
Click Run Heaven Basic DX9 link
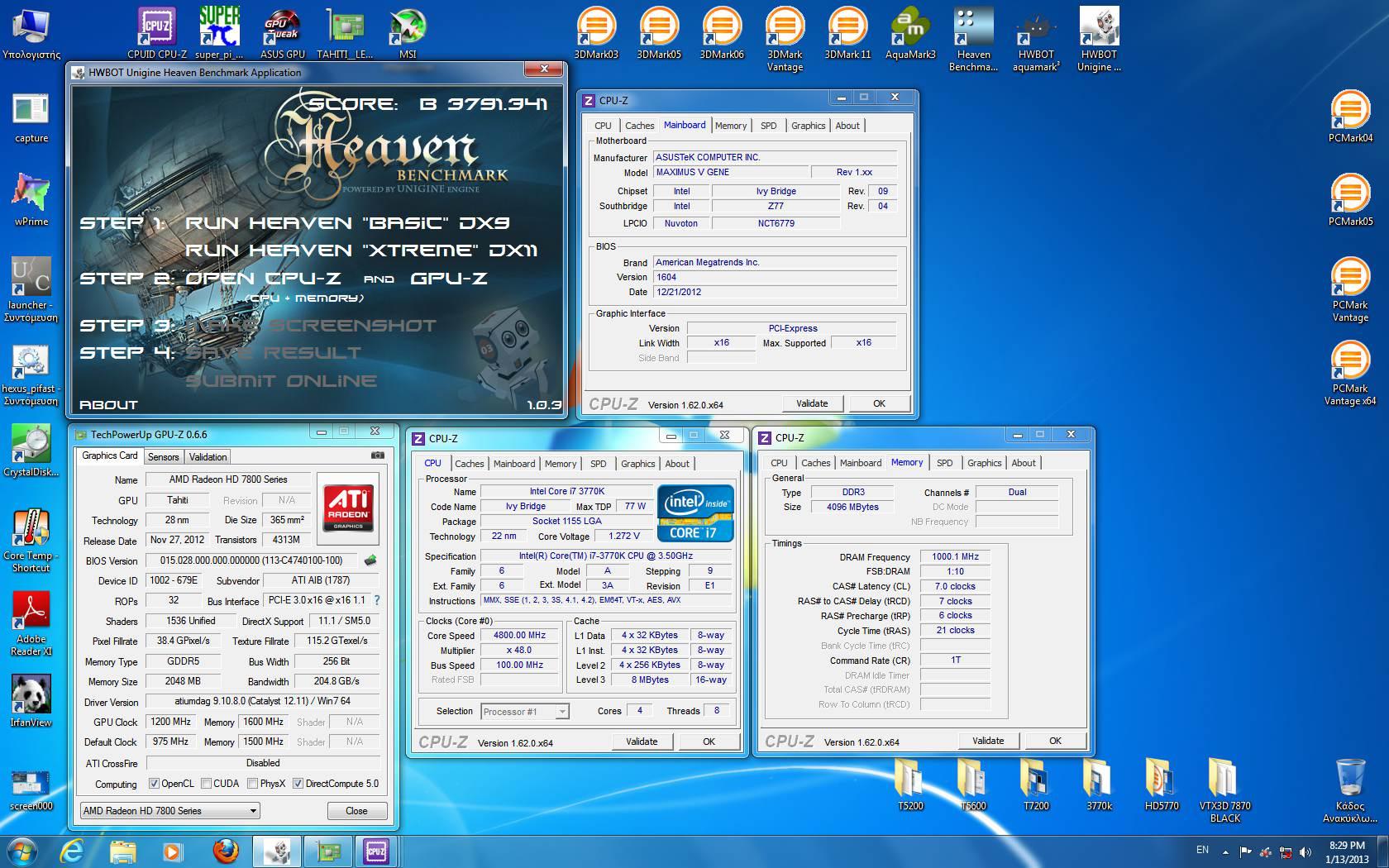[x=347, y=223]
